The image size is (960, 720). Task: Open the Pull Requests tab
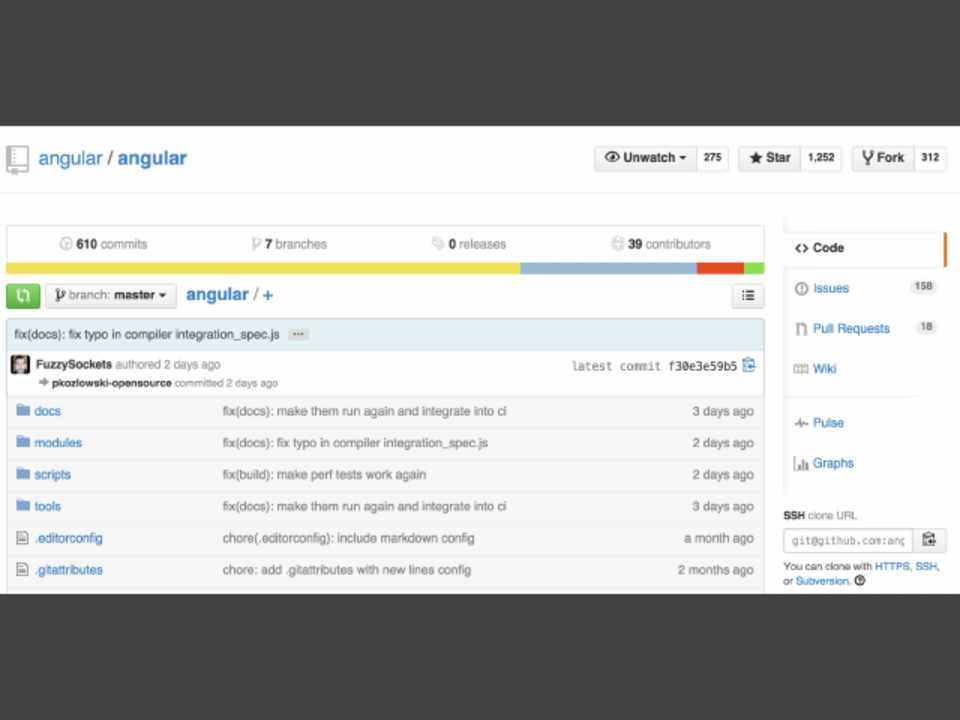point(850,328)
